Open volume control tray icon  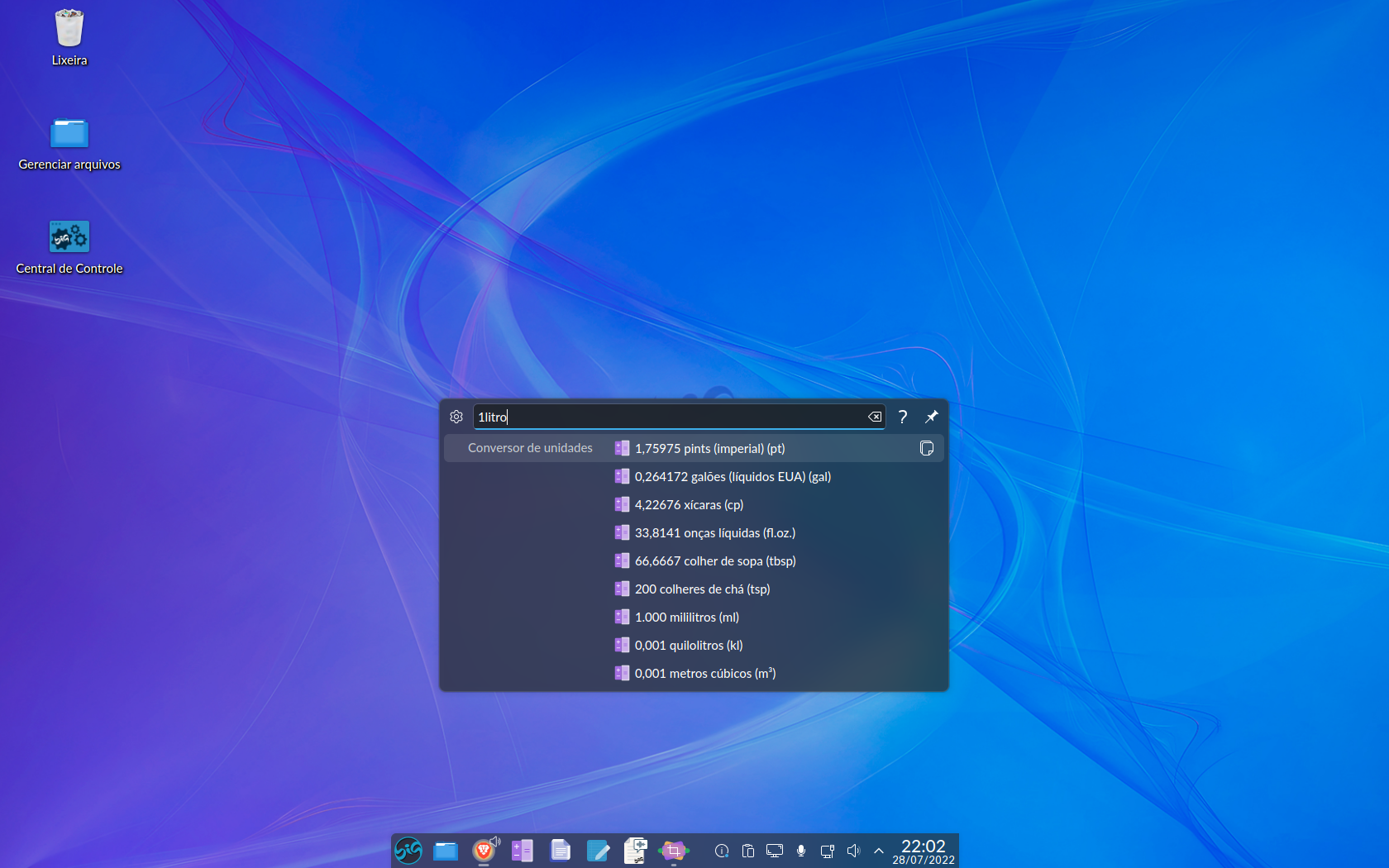point(854,851)
